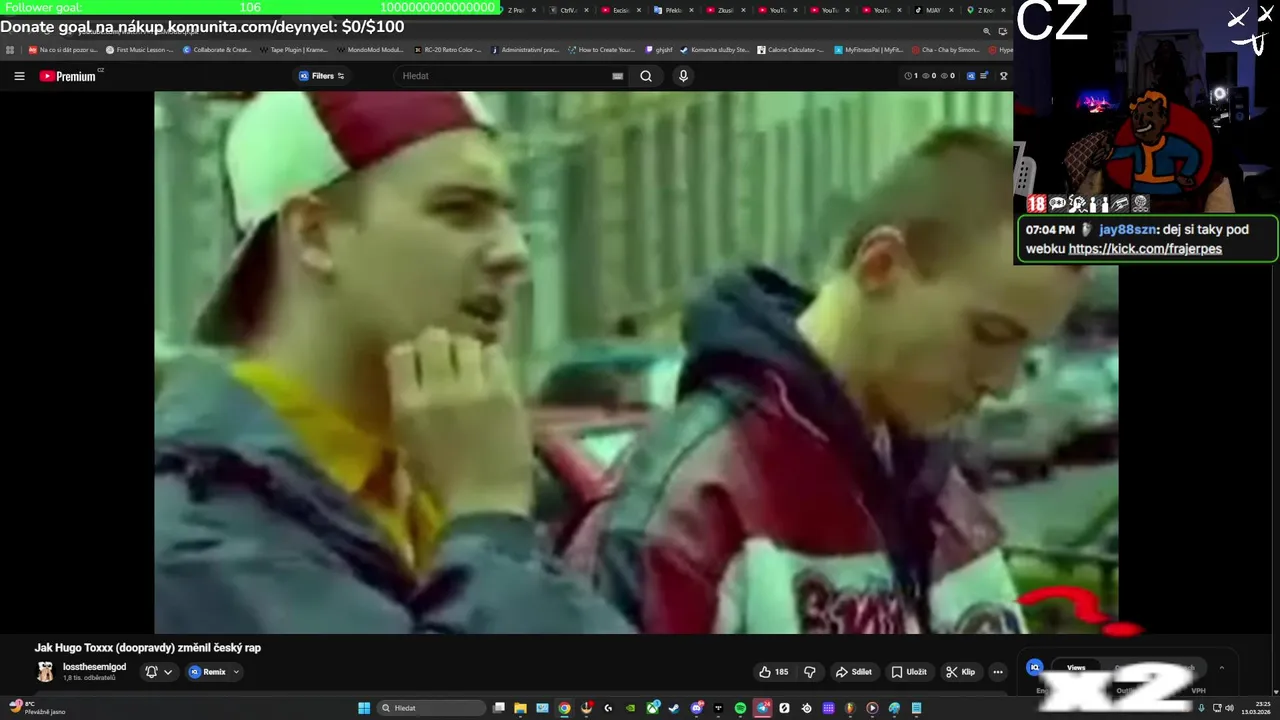1280x720 pixels.
Task: Expand the Remix dropdown arrow
Action: [x=236, y=672]
